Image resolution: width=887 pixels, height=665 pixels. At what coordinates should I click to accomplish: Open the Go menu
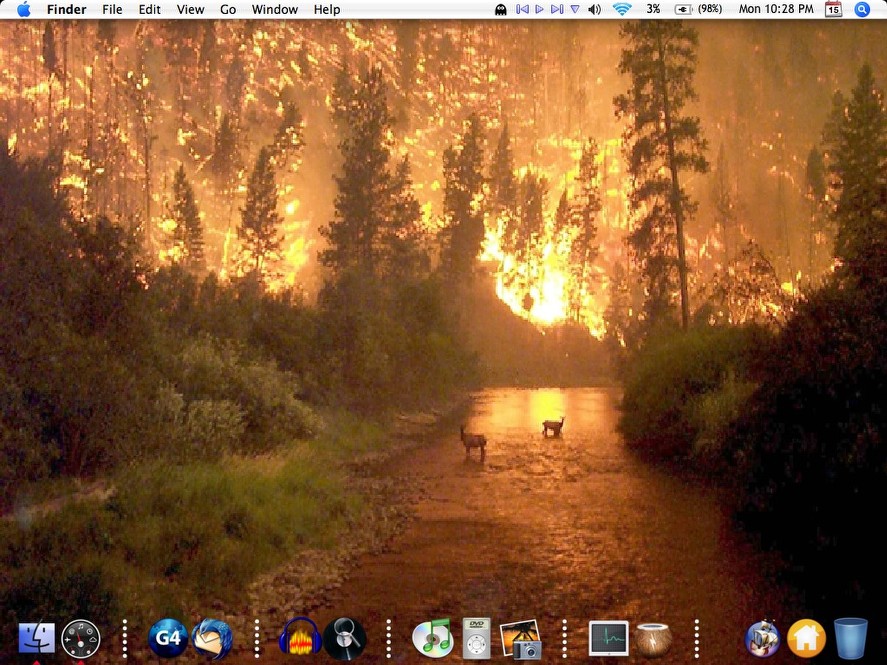(228, 10)
